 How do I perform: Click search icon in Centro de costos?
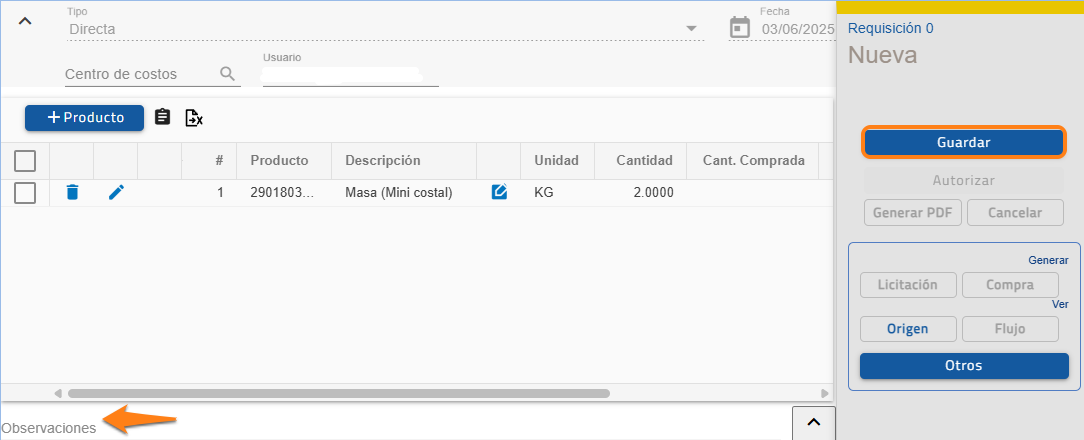pos(227,74)
